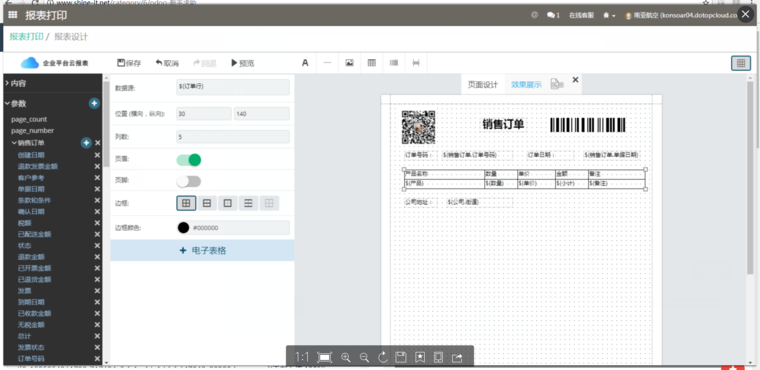The width and height of the screenshot is (760, 370).
Task: Share the image via viewer toolbar
Action: tap(457, 357)
